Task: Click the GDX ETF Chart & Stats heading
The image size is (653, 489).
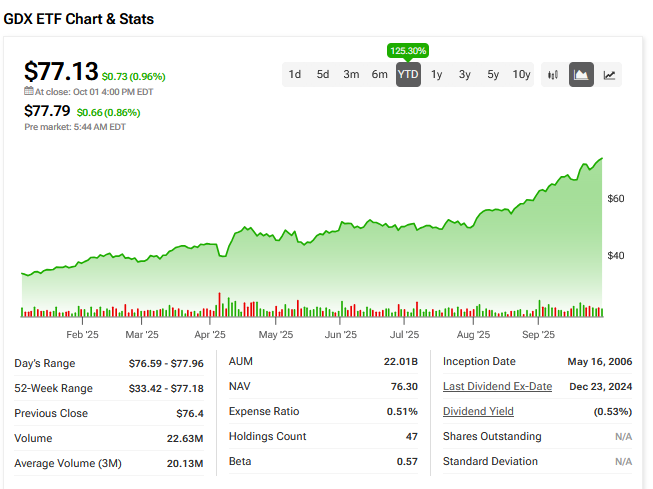Action: pyautogui.click(x=79, y=19)
